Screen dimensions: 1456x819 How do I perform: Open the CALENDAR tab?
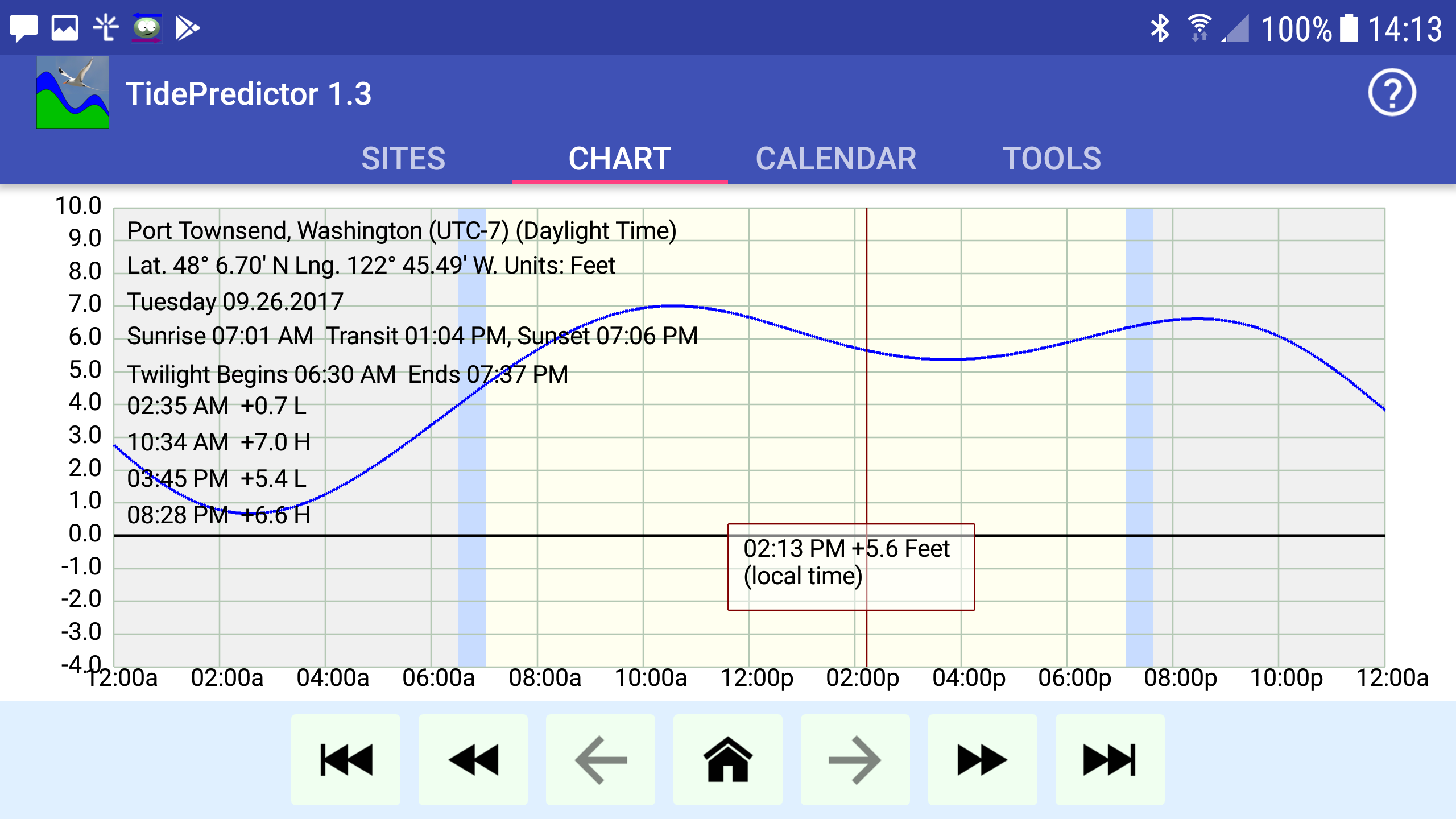(835, 158)
